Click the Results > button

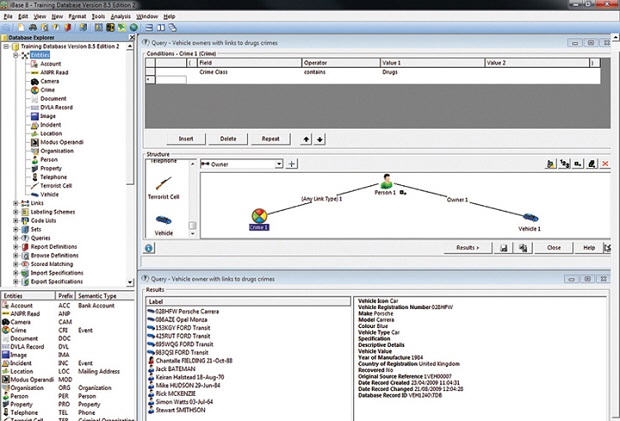tap(468, 248)
